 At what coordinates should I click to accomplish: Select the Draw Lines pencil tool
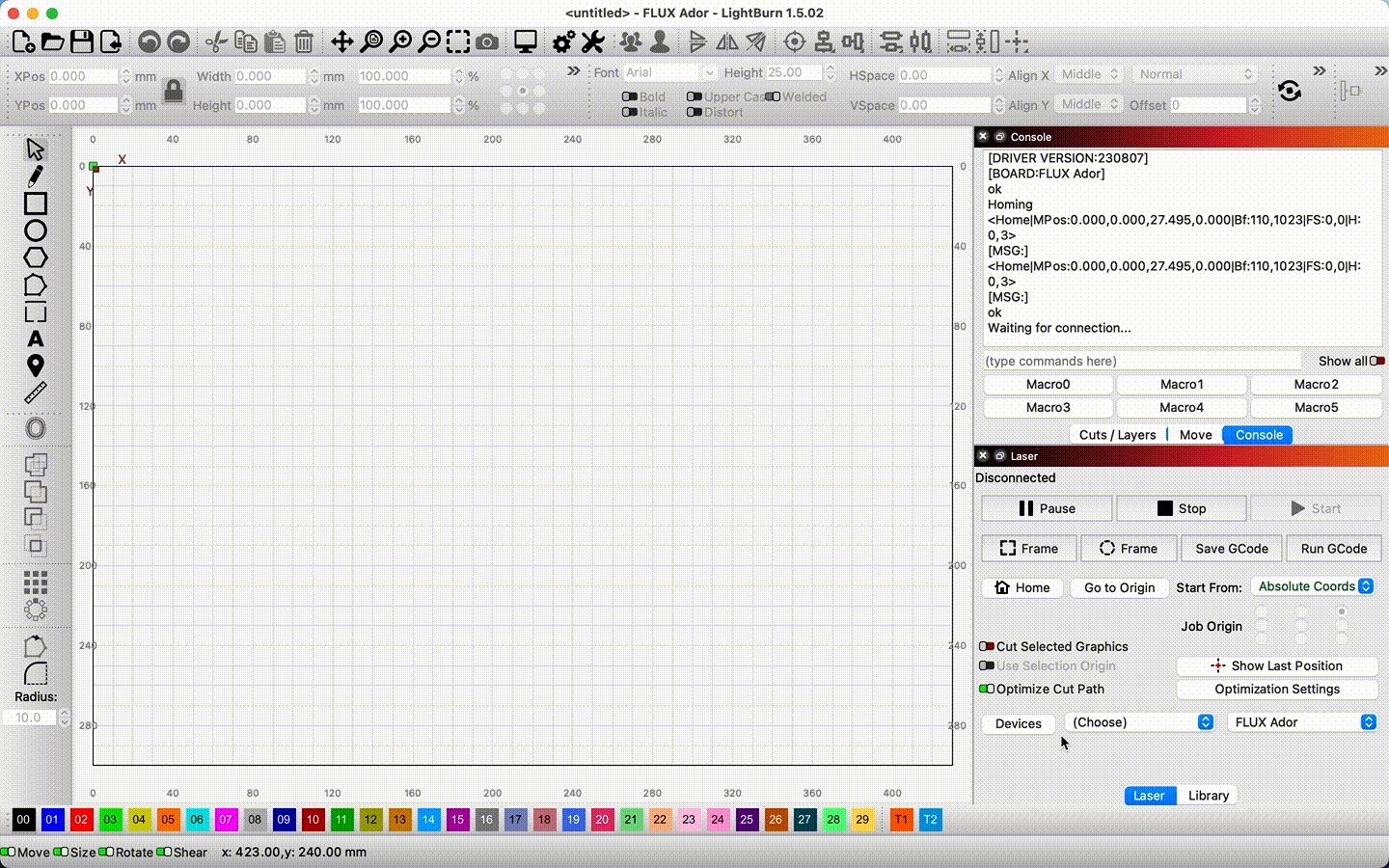35,176
